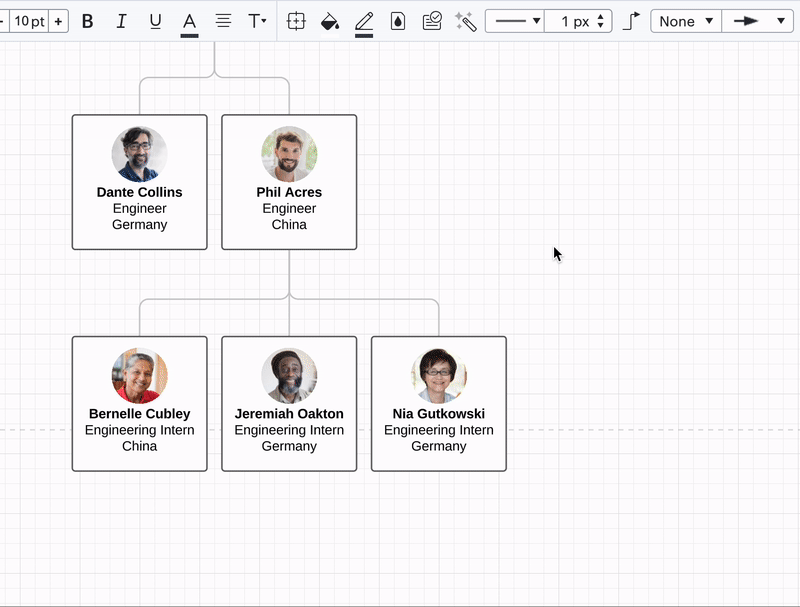This screenshot has height=607, width=800.
Task: Open text alignment options
Action: click(223, 21)
